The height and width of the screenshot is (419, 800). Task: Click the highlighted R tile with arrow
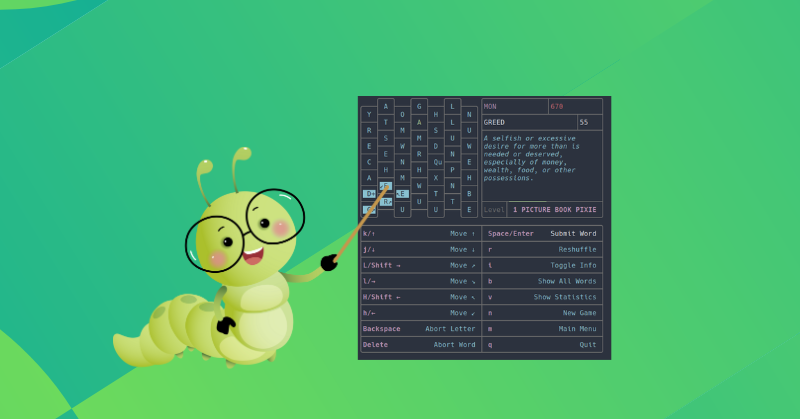386,202
